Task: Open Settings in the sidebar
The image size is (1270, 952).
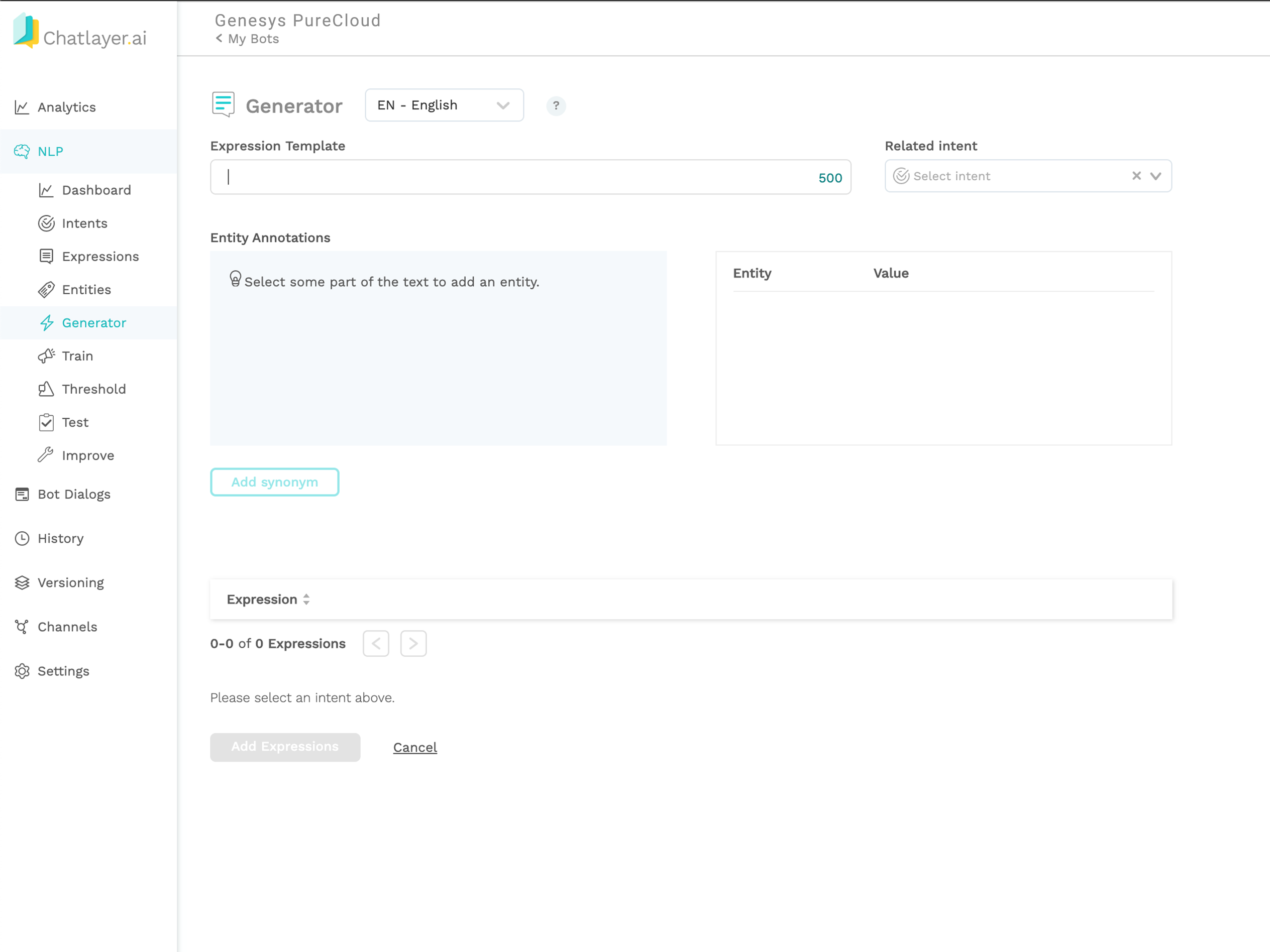Action: point(88,671)
